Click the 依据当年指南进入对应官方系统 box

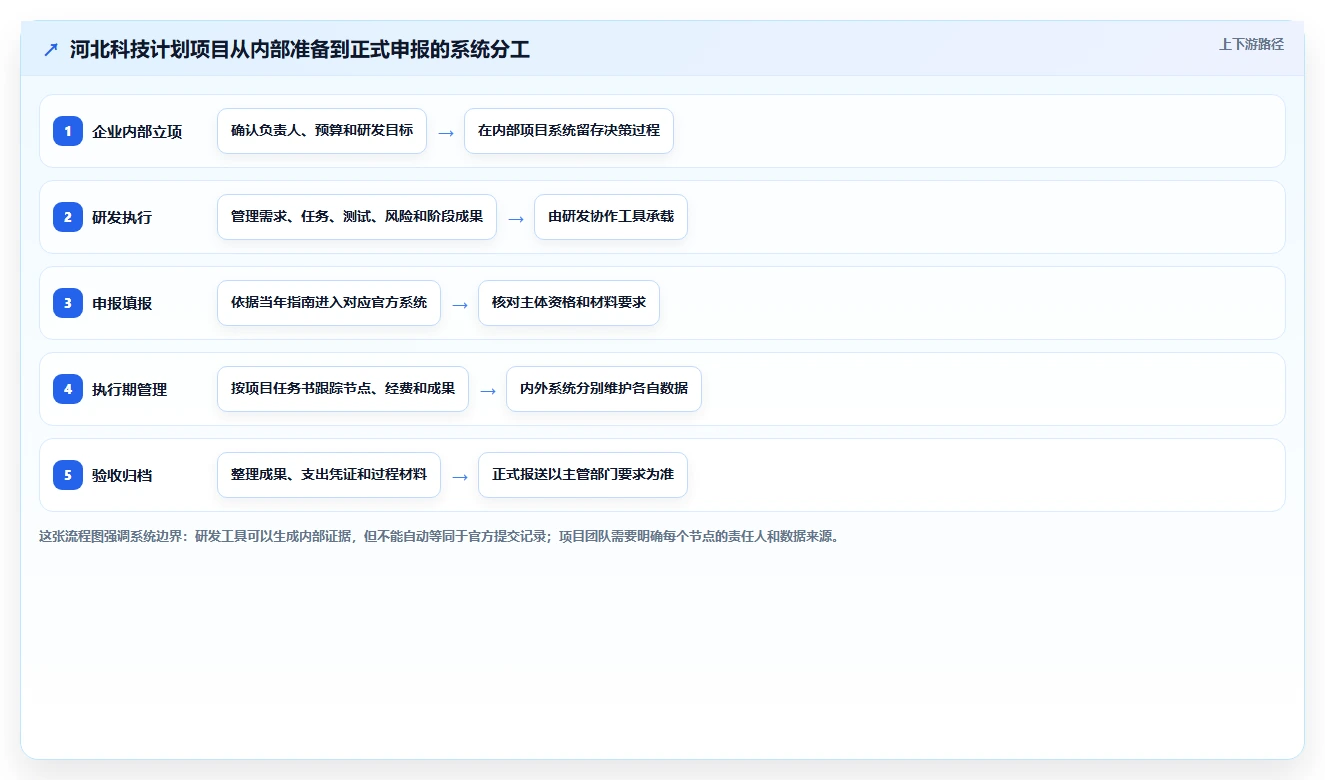coord(329,303)
